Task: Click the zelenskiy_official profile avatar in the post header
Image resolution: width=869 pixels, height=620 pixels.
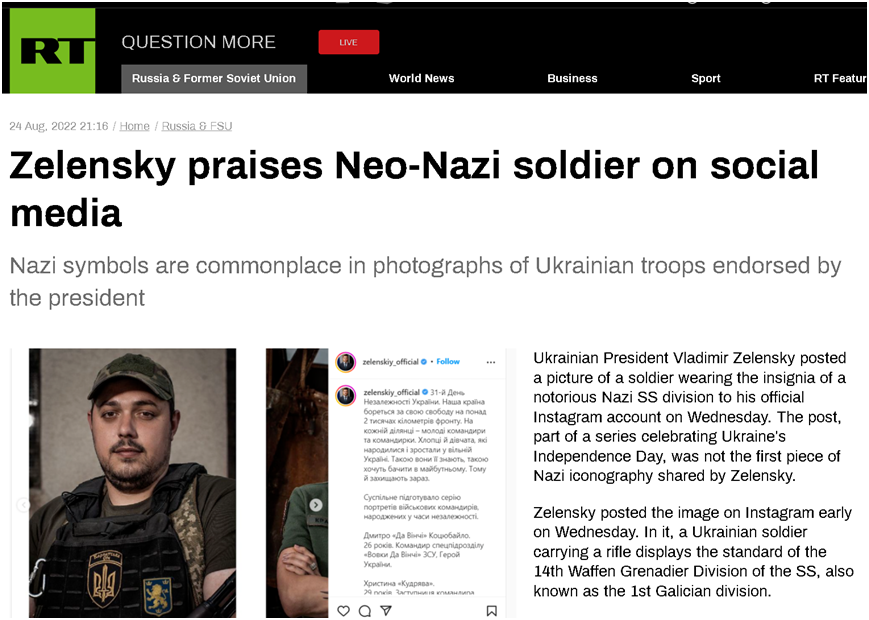Action: tap(346, 361)
